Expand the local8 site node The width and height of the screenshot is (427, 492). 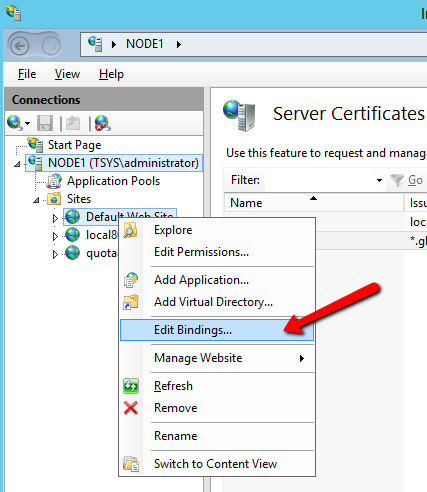tap(55, 236)
